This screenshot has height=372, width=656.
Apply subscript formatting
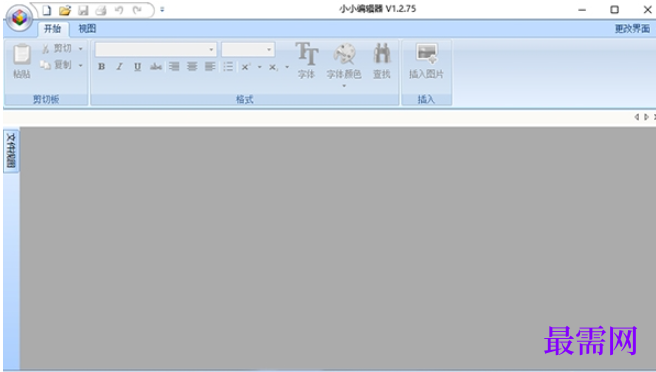pyautogui.click(x=273, y=67)
